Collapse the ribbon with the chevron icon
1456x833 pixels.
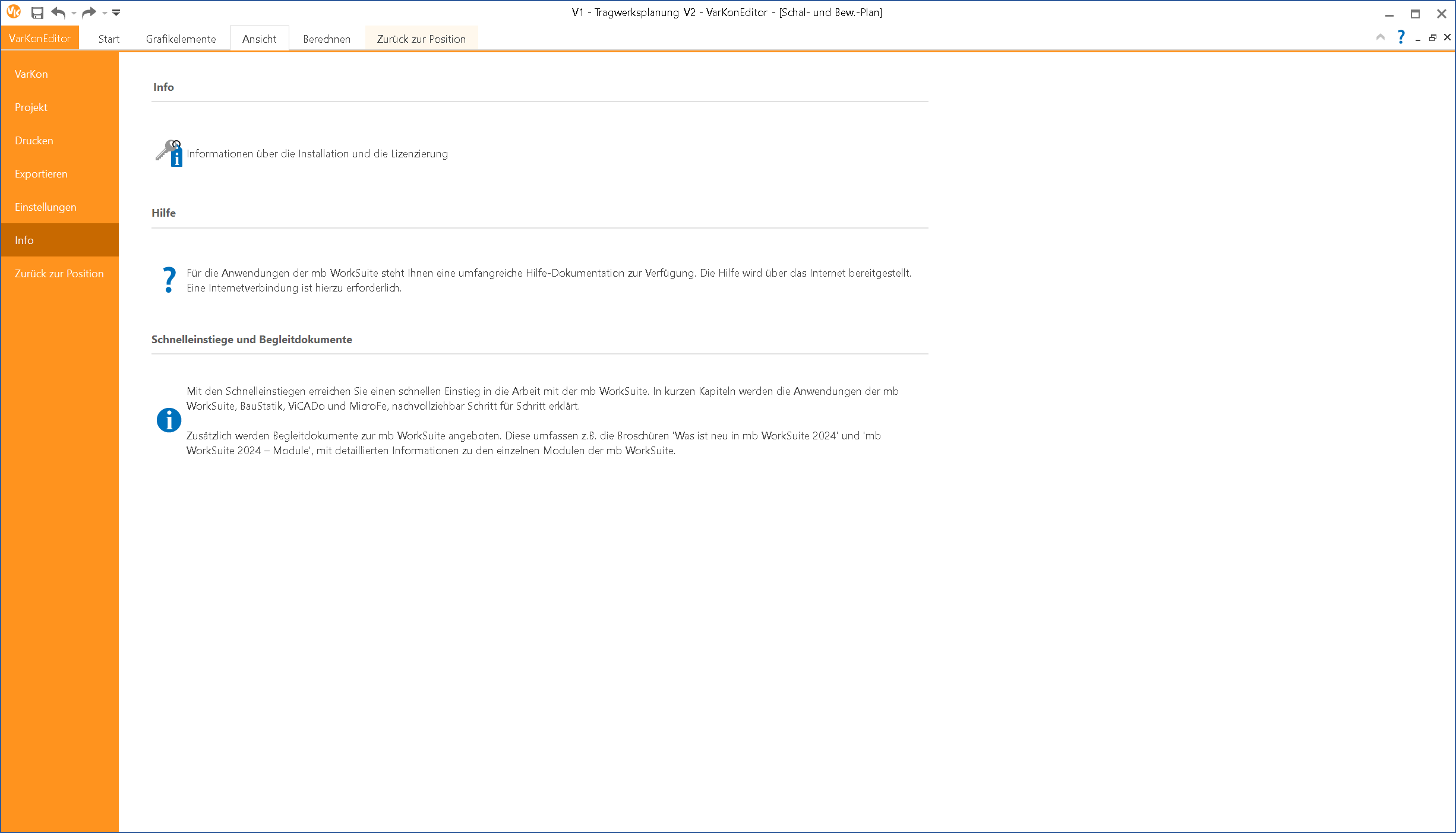1380,37
